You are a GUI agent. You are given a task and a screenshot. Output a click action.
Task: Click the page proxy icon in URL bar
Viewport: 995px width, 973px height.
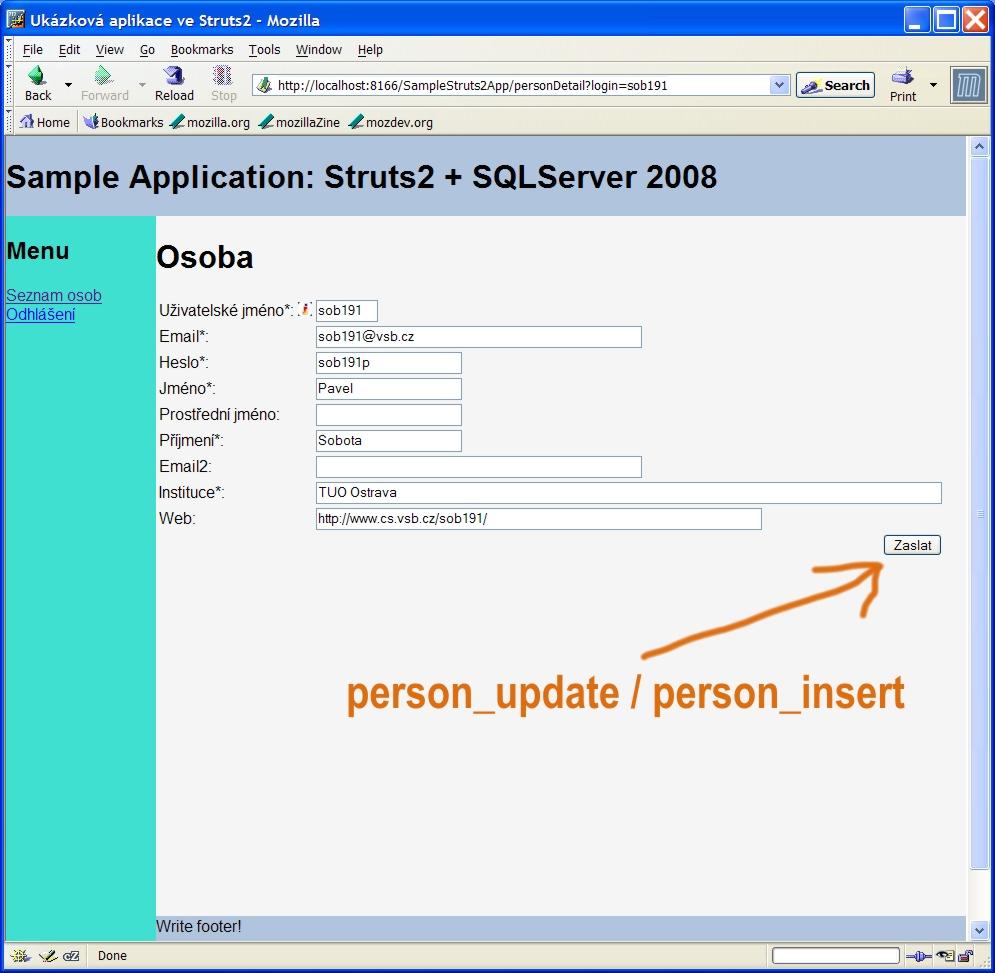[x=265, y=85]
